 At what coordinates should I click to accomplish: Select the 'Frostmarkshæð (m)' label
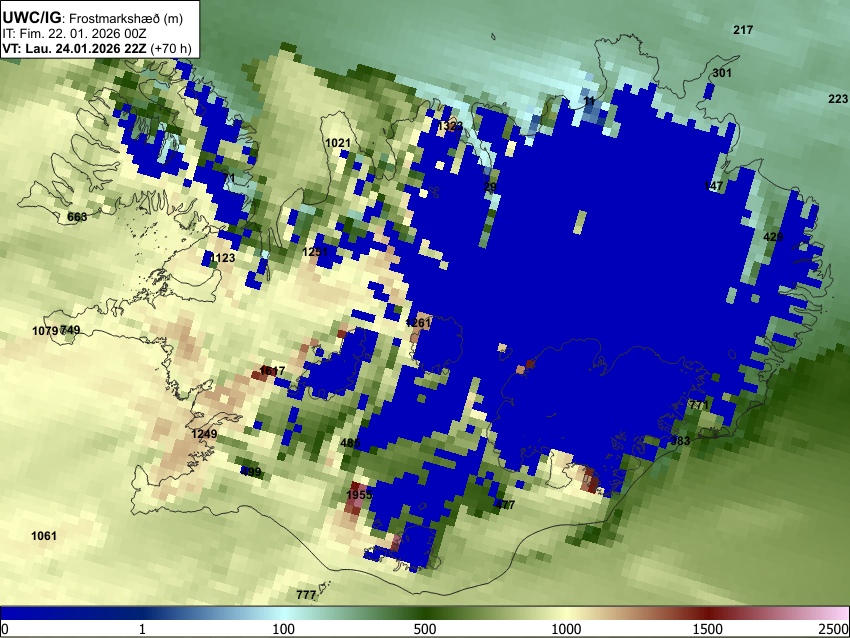pos(126,18)
